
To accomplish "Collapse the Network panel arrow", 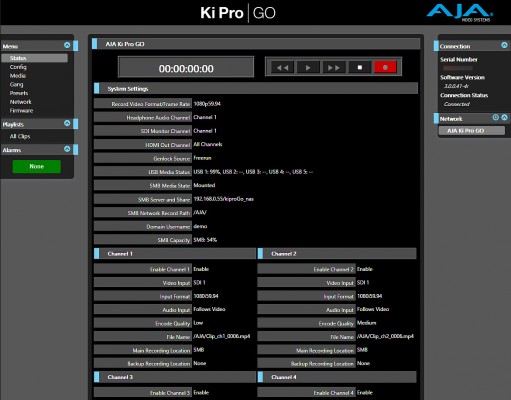I will 504,117.
